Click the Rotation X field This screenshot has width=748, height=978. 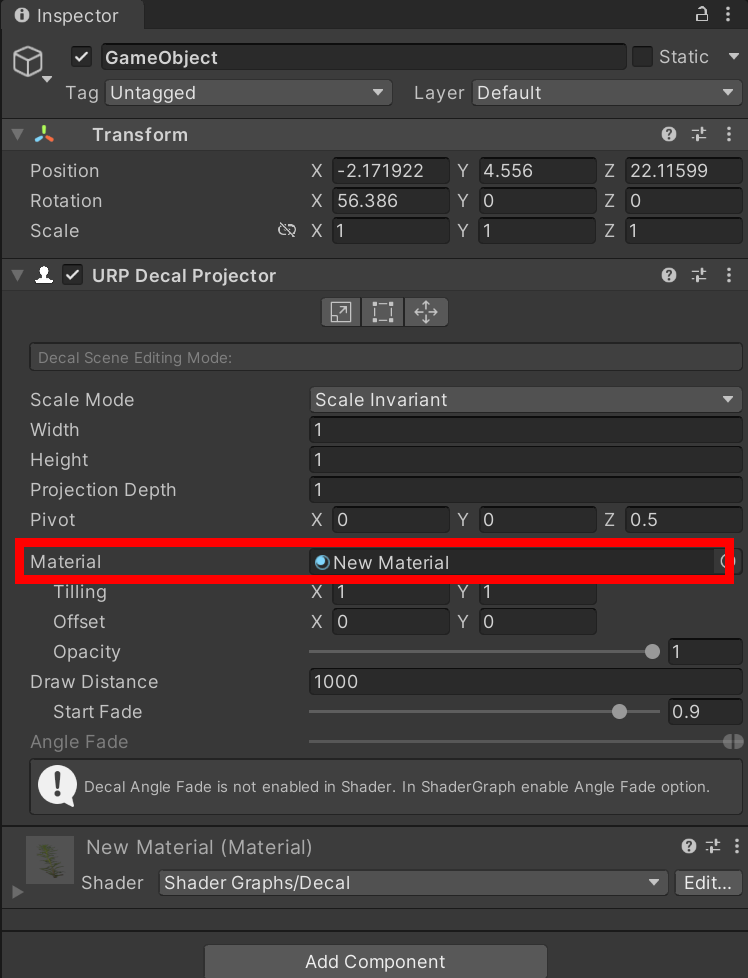(391, 200)
